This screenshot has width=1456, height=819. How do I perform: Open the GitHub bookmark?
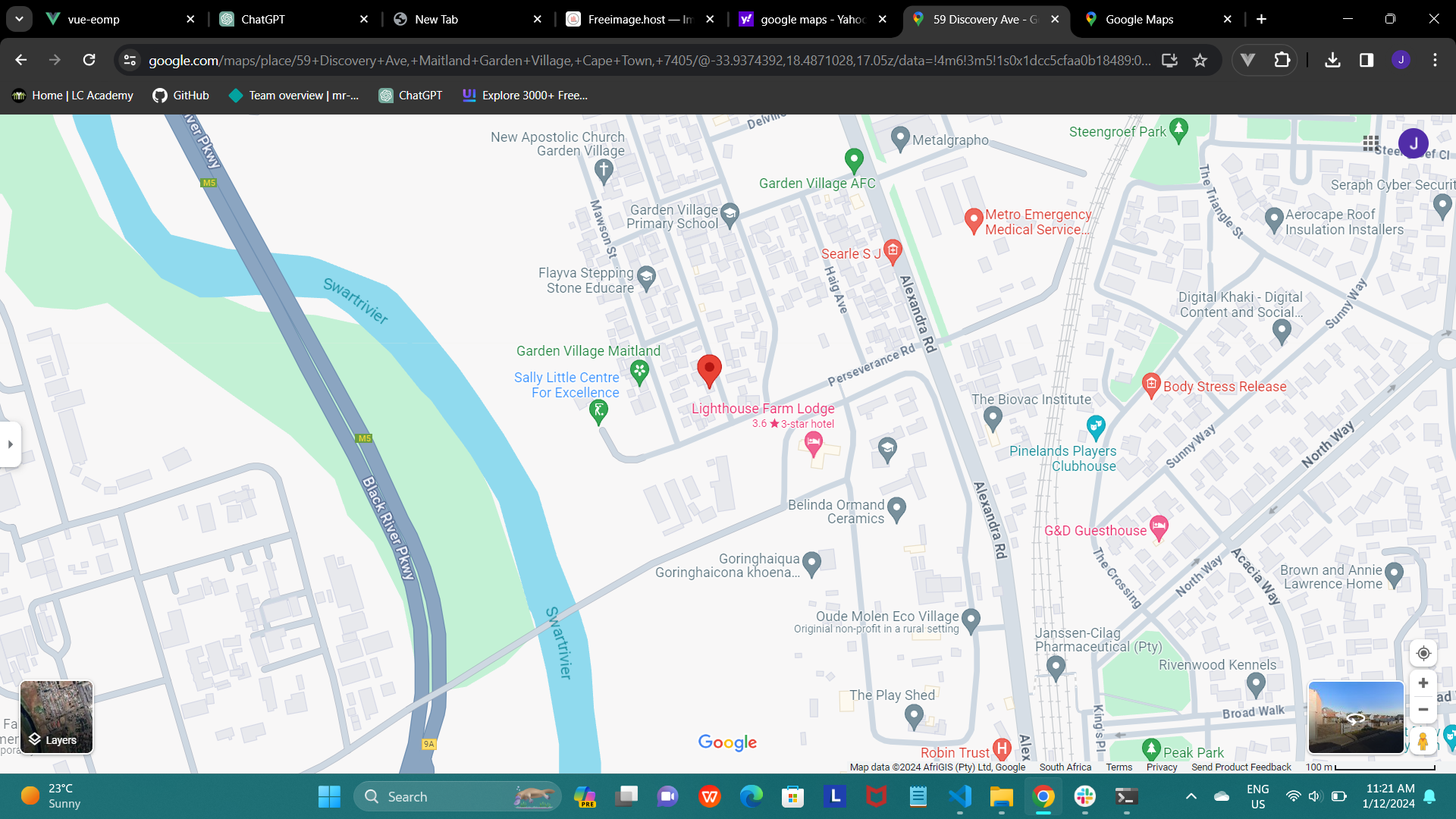pos(180,96)
